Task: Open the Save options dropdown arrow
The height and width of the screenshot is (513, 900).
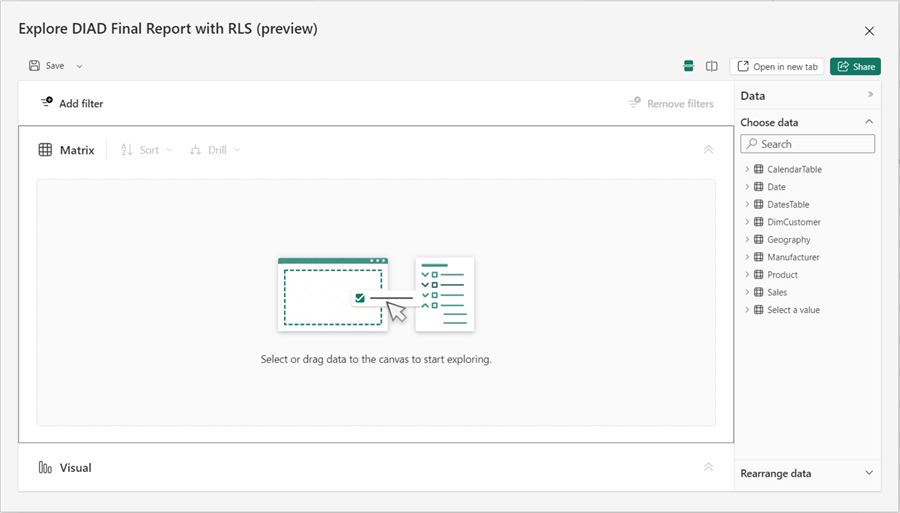Action: [79, 66]
